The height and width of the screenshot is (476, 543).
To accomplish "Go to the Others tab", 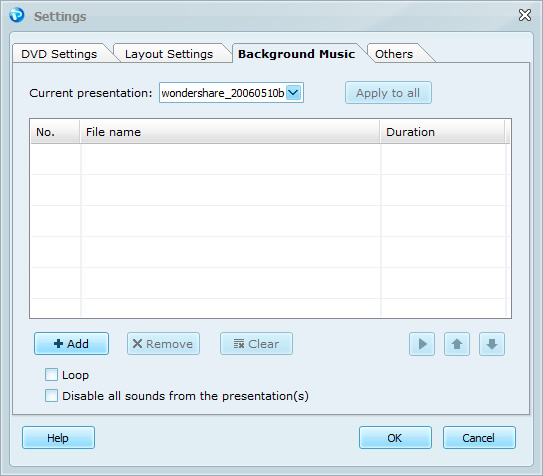I will pos(394,54).
